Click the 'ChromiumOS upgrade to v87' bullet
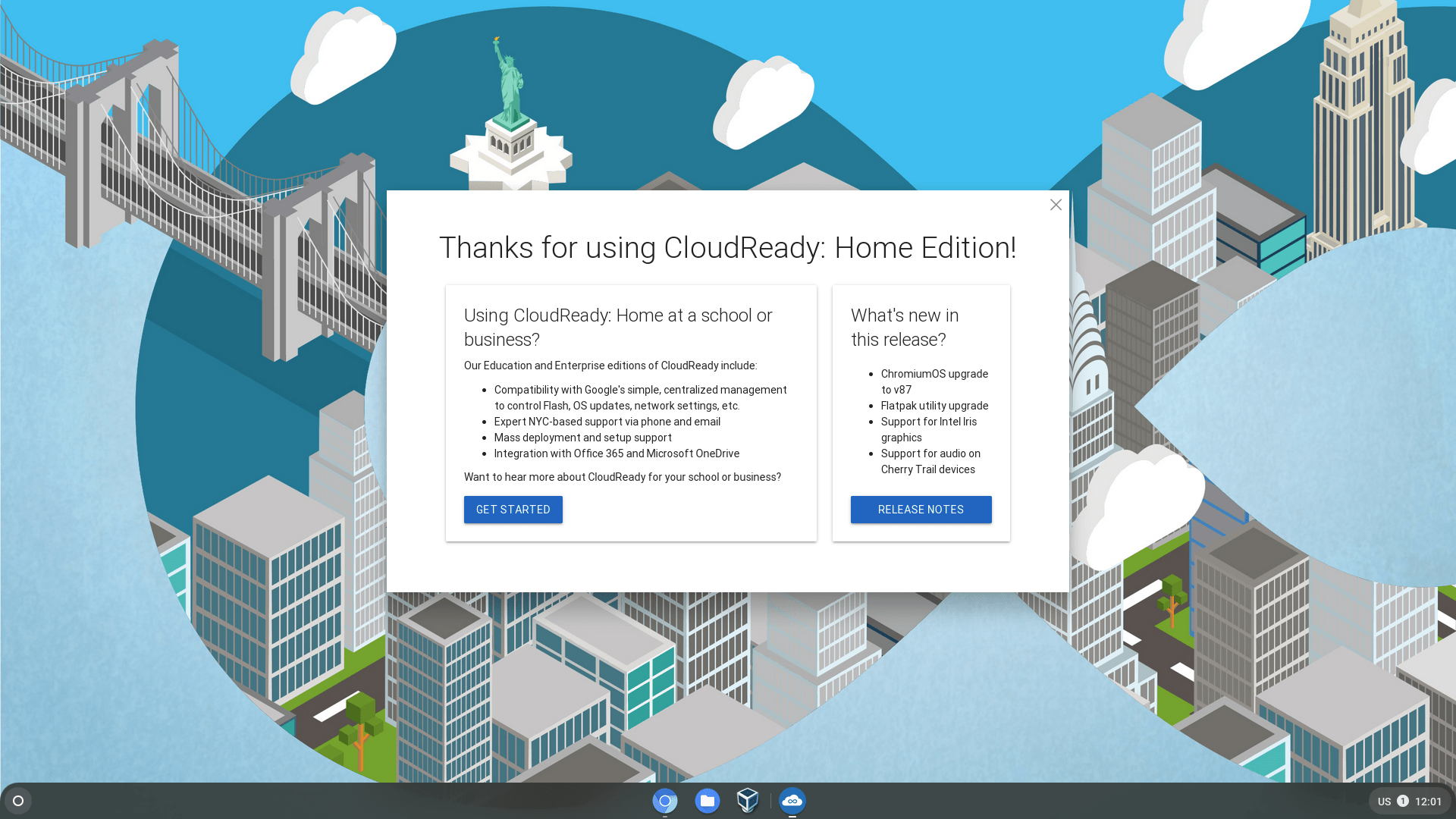This screenshot has width=1456, height=819. [x=934, y=381]
